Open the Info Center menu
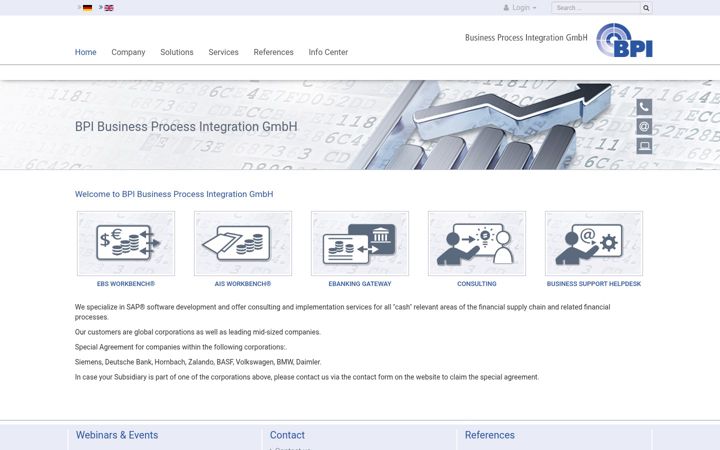Viewport: 720px width, 450px height. [x=328, y=52]
